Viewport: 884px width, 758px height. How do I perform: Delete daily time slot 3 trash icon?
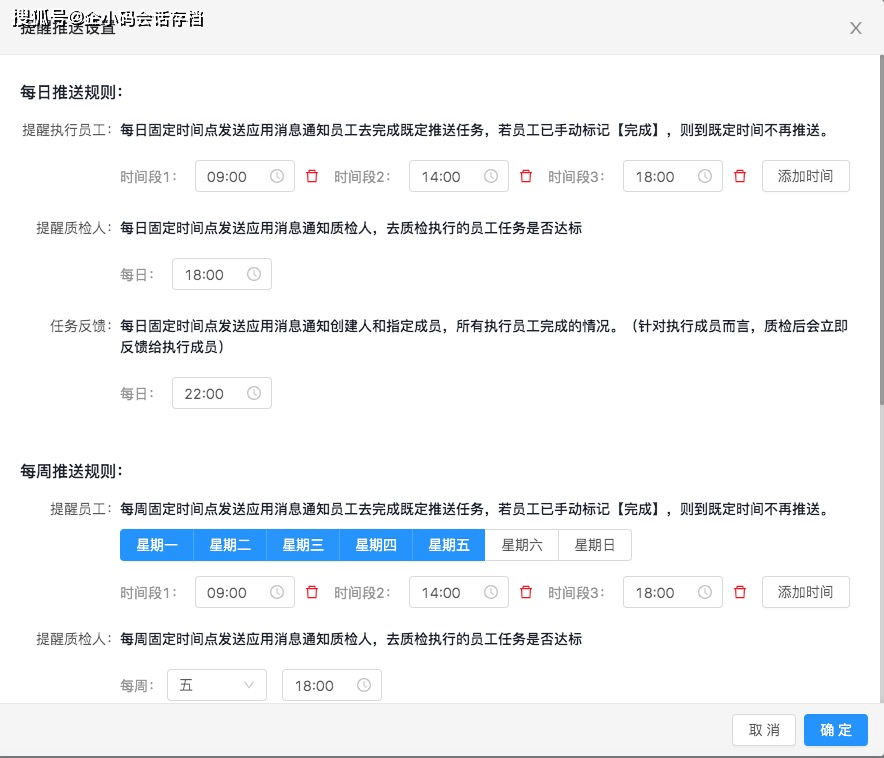point(740,176)
